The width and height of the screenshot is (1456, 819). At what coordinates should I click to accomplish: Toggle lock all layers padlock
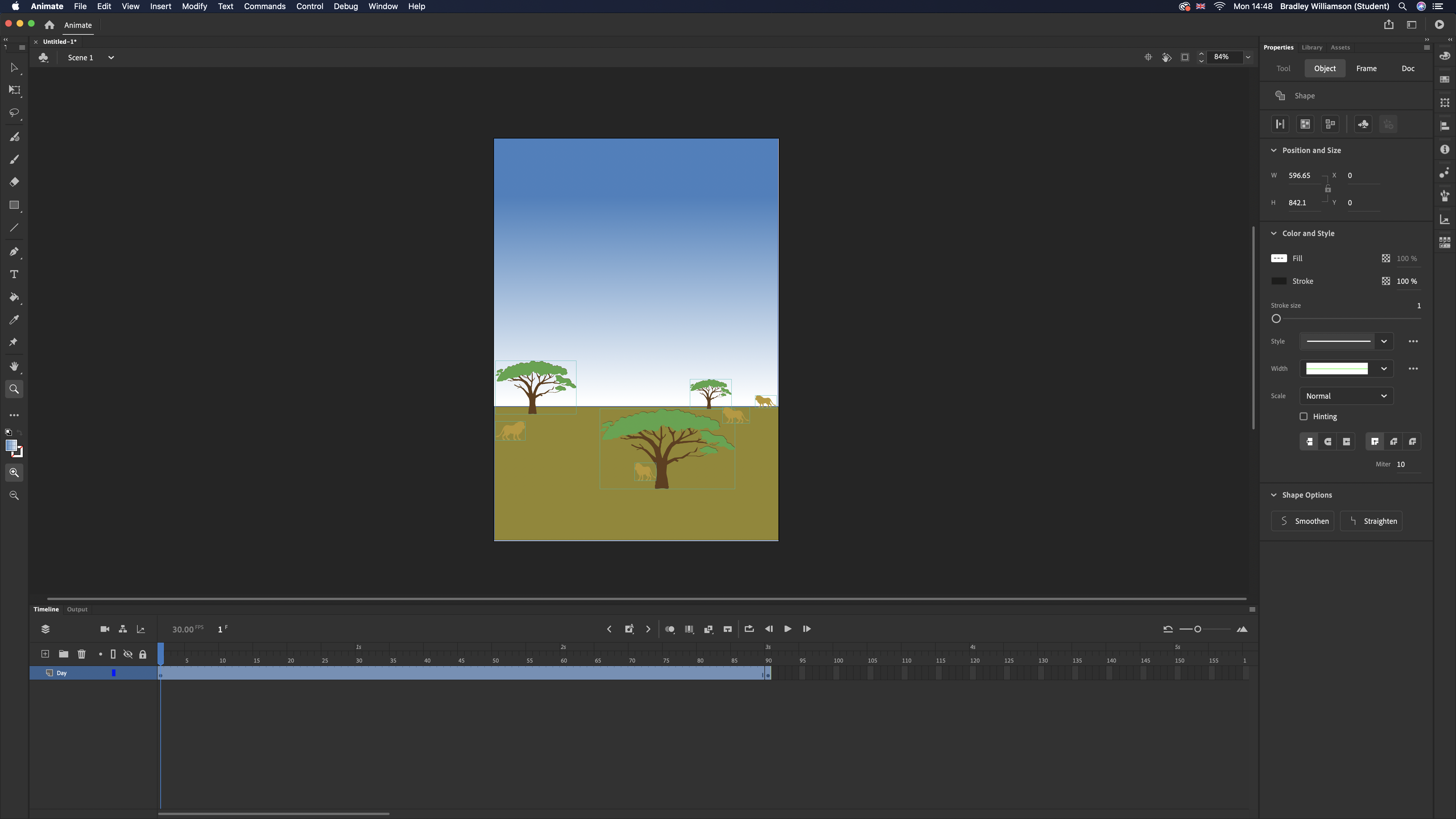[143, 655]
